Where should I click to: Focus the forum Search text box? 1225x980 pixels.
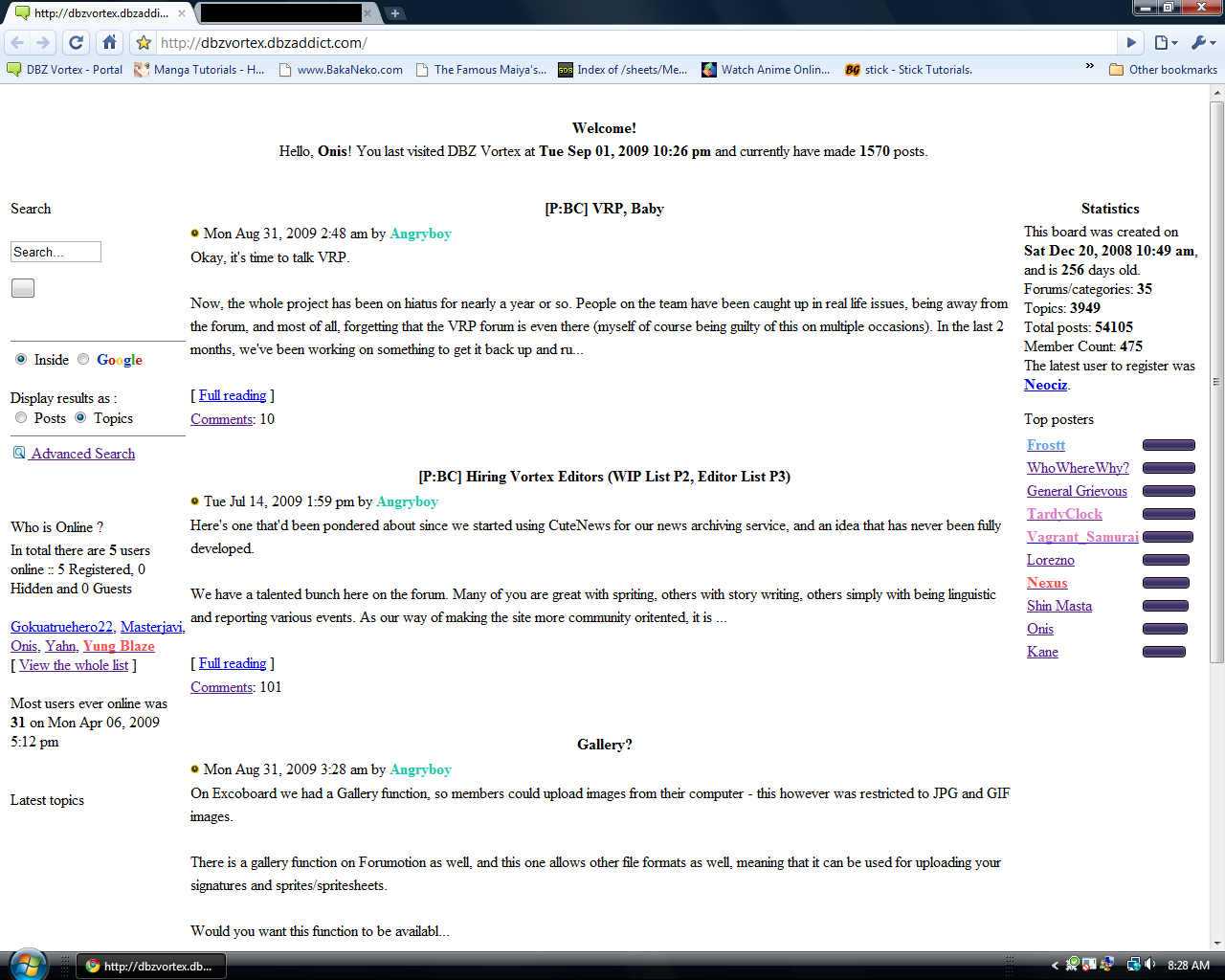(x=56, y=252)
